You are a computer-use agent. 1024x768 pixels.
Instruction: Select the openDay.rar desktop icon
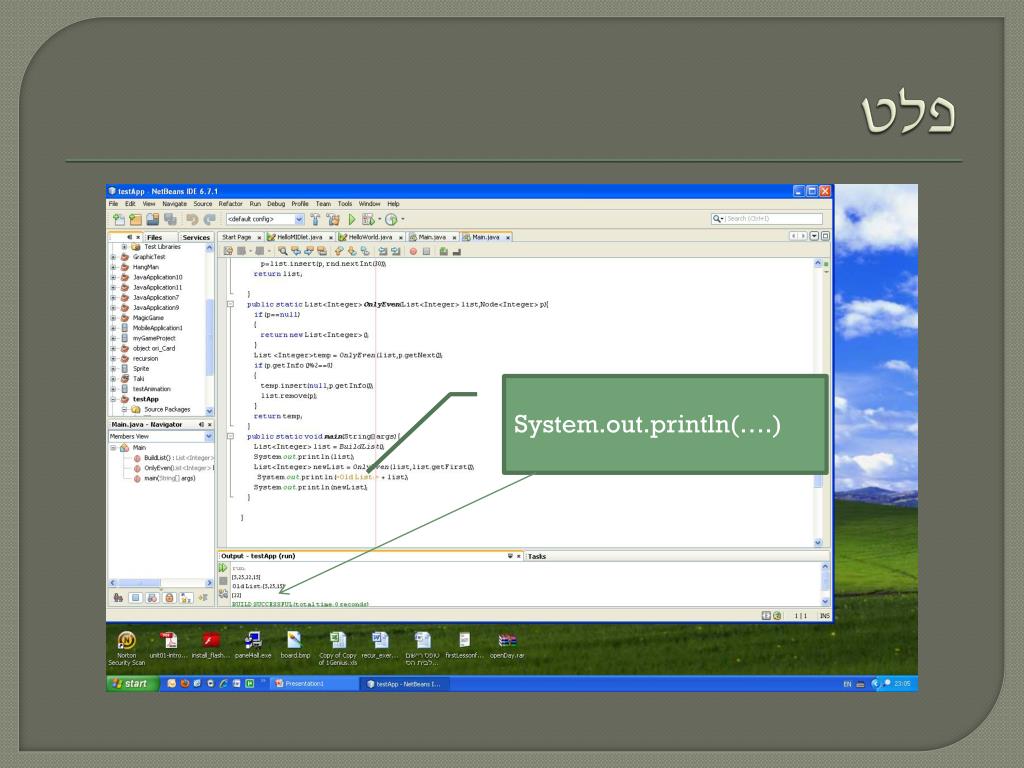pos(507,645)
